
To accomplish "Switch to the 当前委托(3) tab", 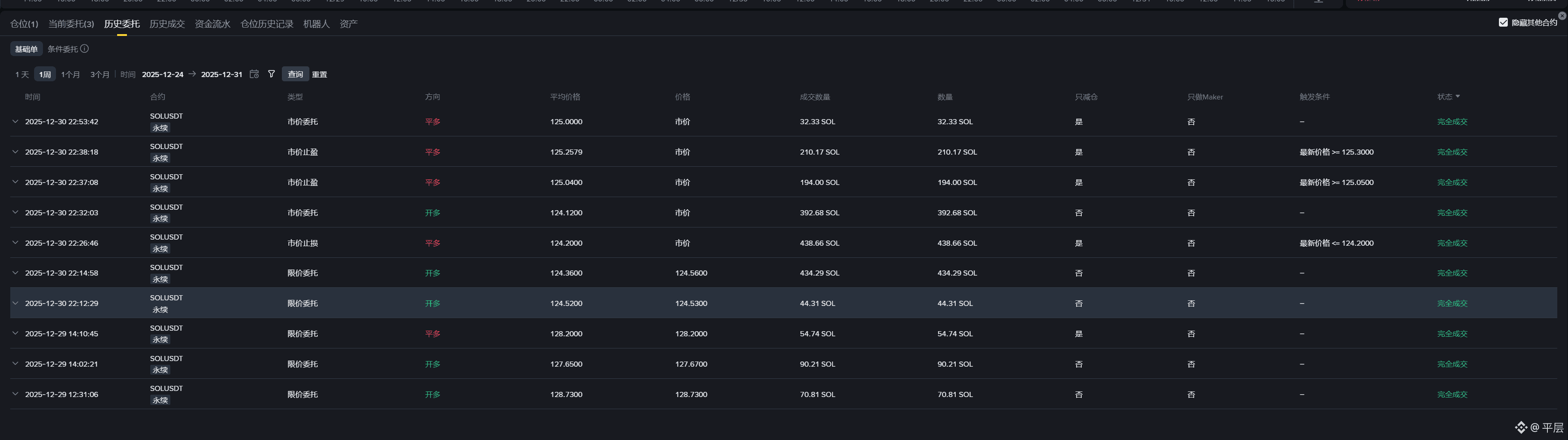I will point(71,24).
